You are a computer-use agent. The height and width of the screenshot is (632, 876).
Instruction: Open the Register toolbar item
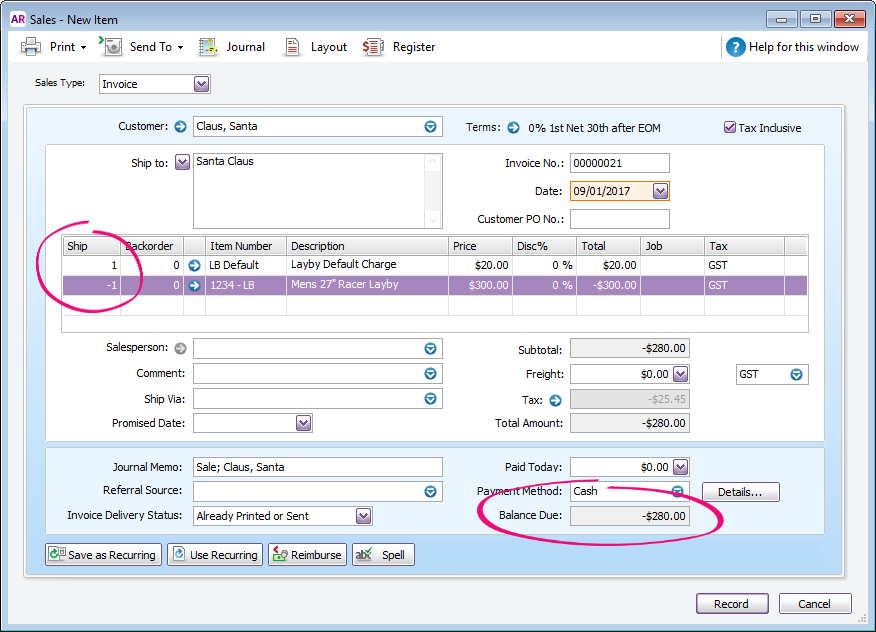373,47
